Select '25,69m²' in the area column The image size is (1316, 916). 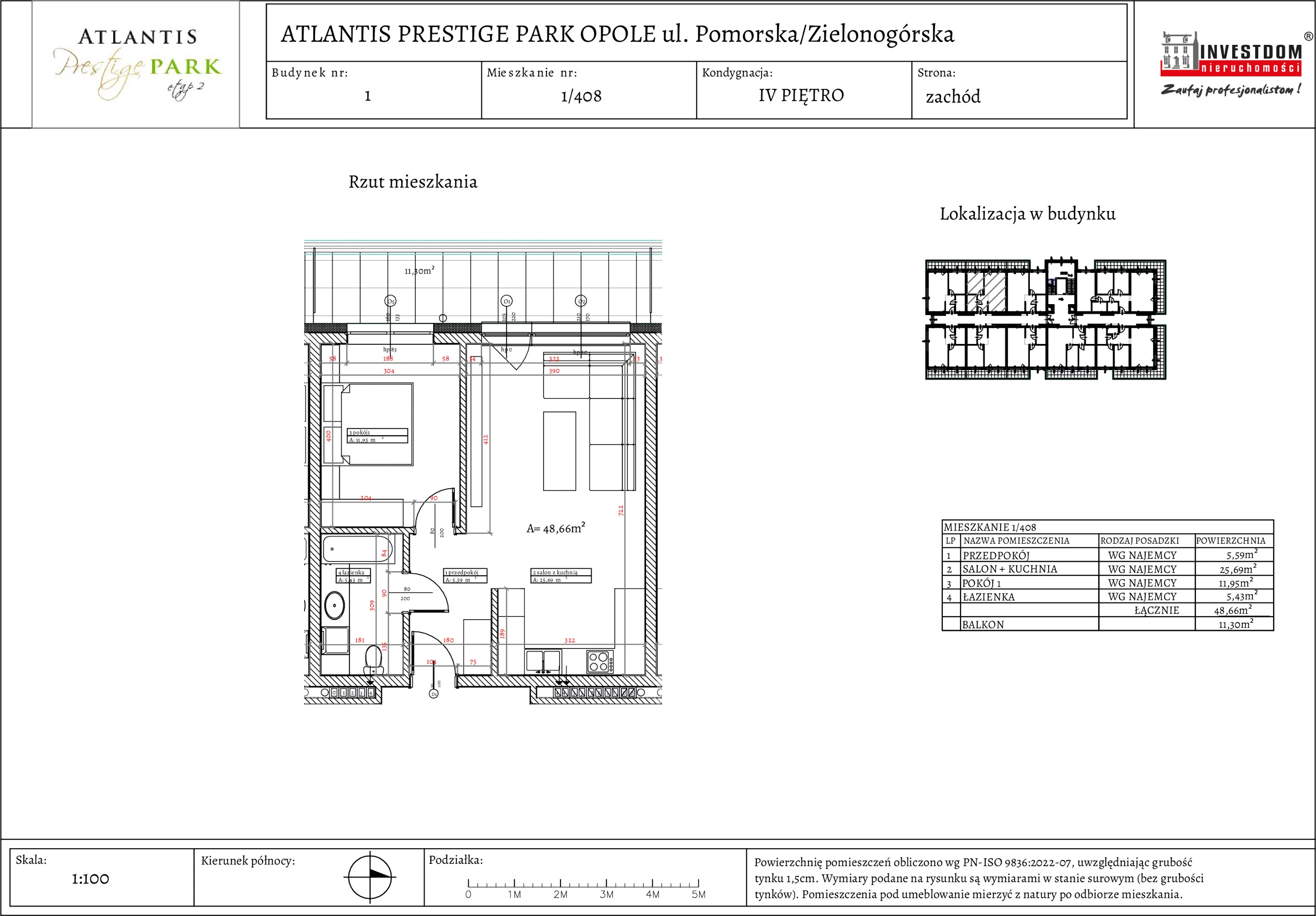(1238, 569)
